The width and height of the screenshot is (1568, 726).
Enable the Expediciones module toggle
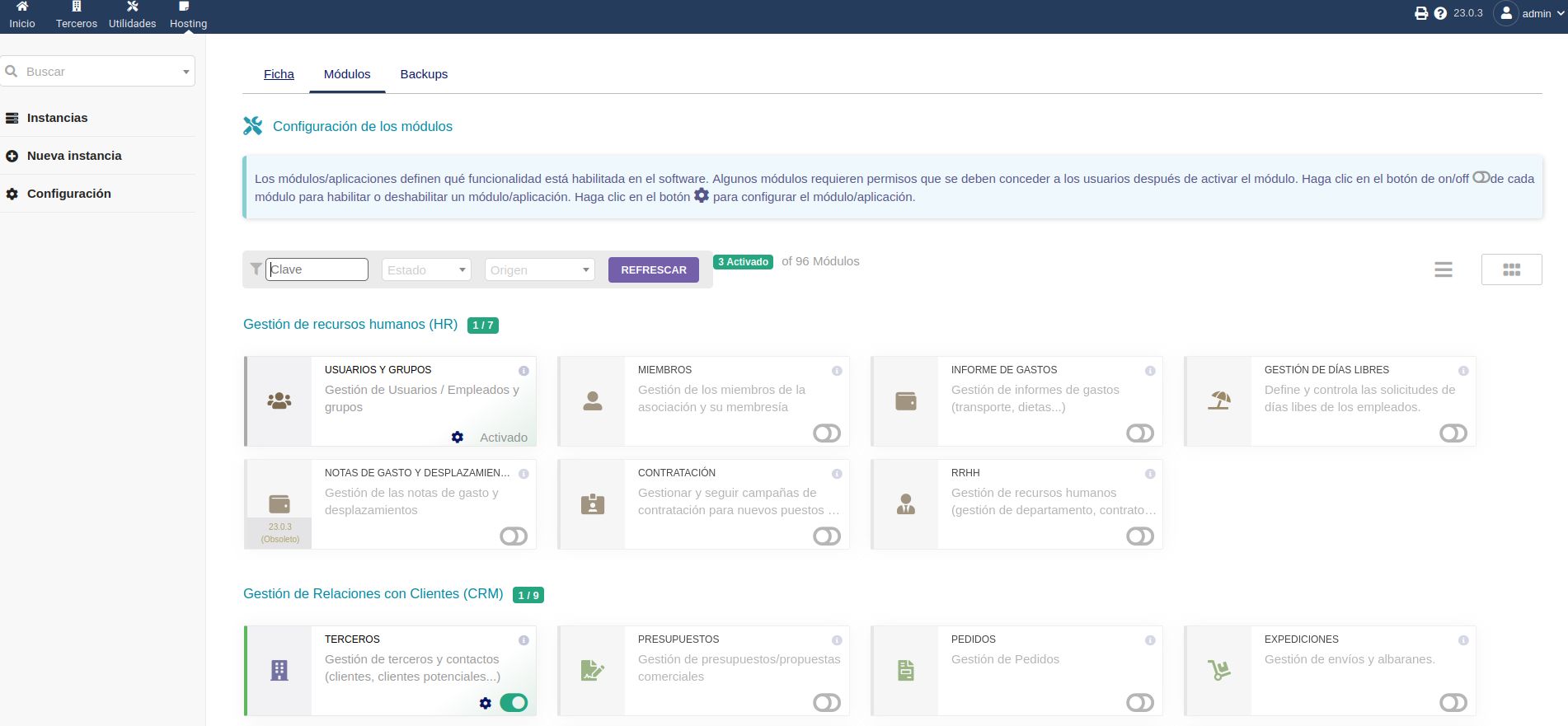click(x=1453, y=703)
